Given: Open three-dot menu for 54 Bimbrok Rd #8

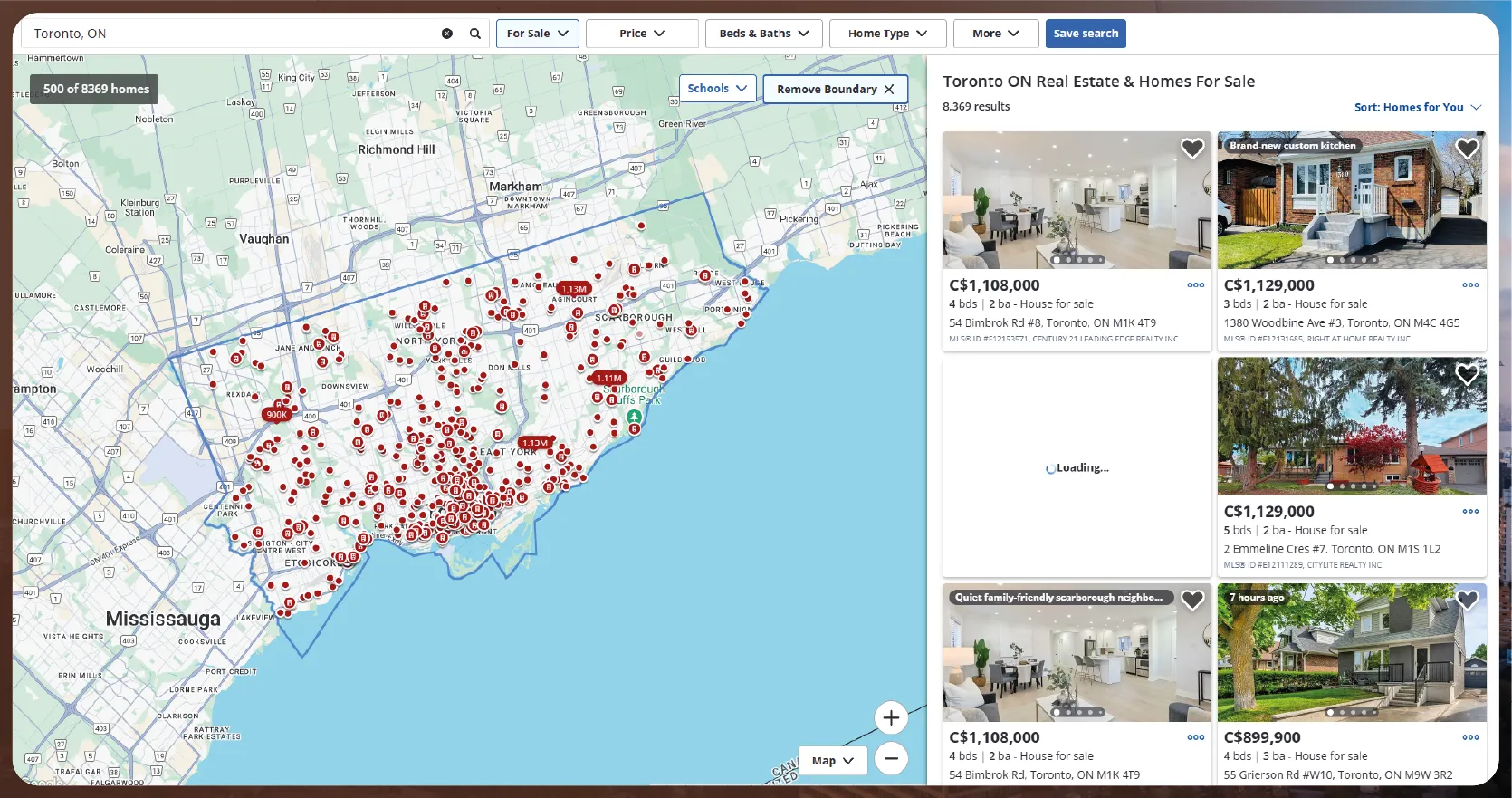Looking at the screenshot, I should [1195, 285].
